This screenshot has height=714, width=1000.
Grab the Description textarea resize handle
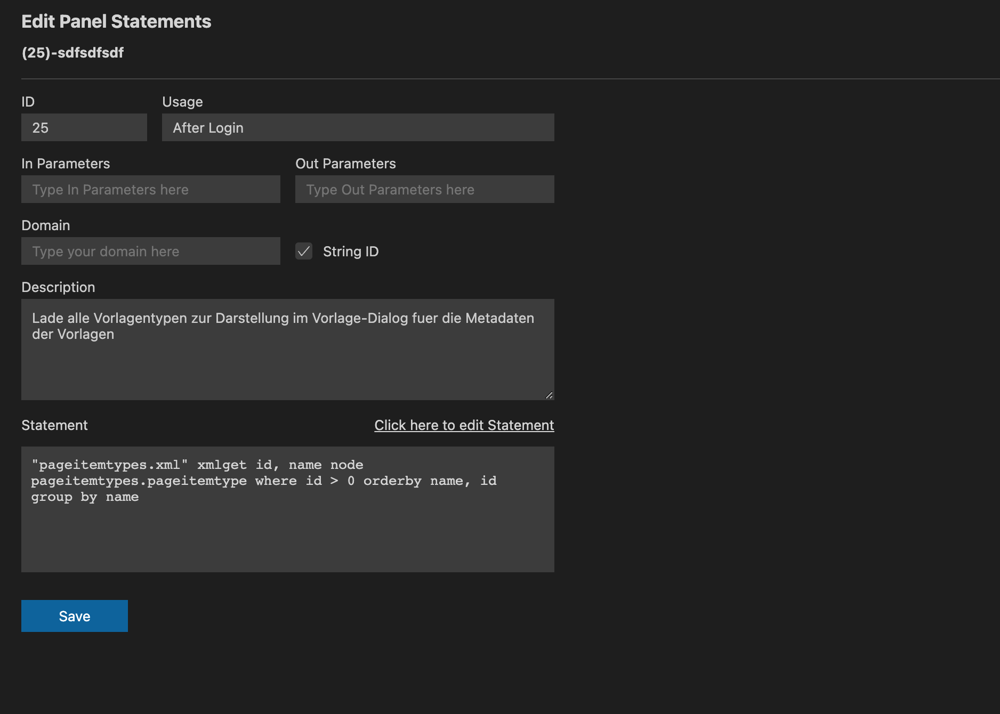pos(549,395)
